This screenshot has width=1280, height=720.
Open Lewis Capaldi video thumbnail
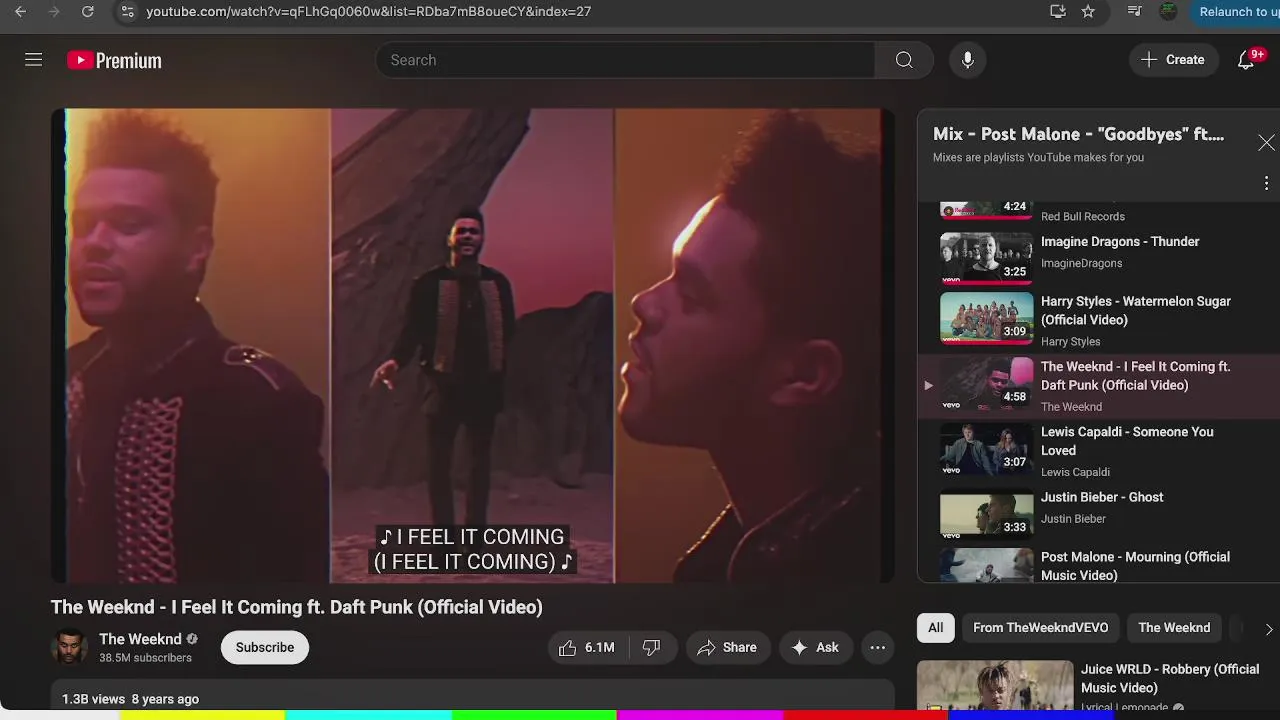coord(986,450)
